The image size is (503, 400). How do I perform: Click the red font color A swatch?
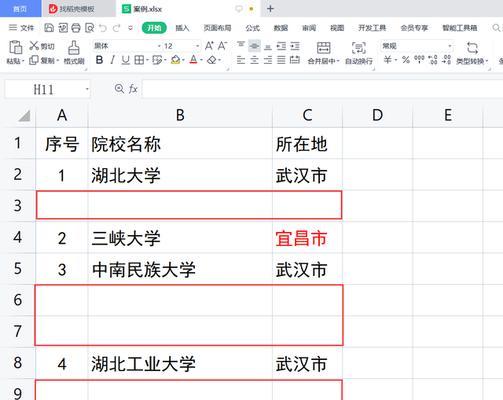(194, 60)
